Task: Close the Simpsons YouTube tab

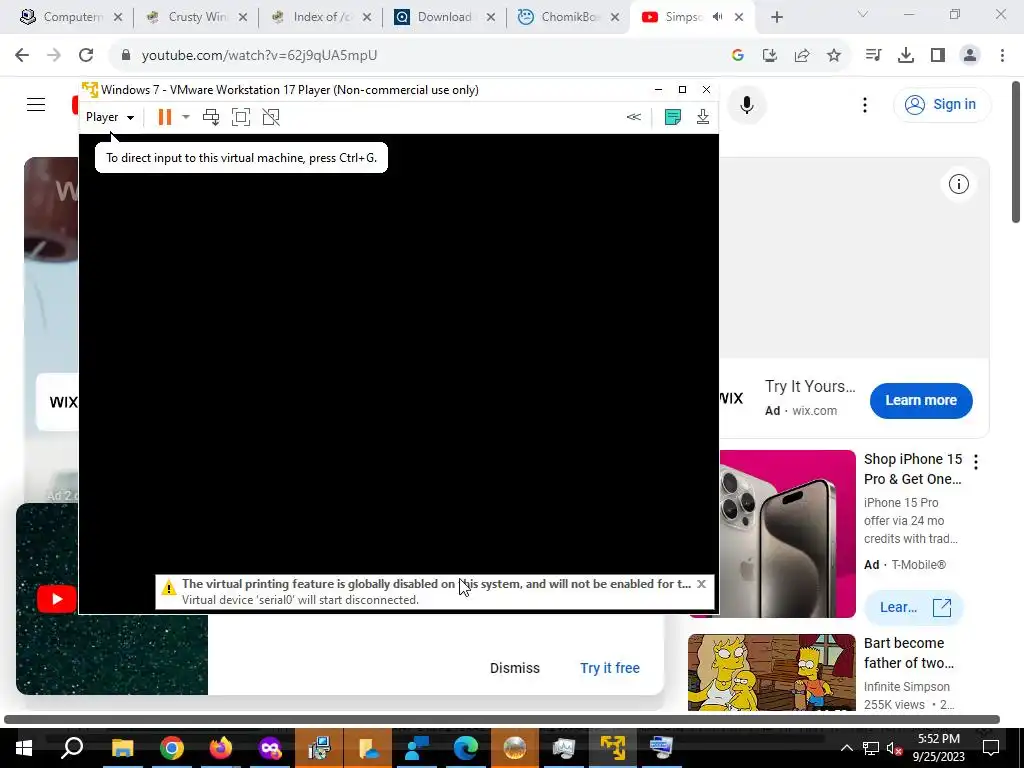Action: 739,17
